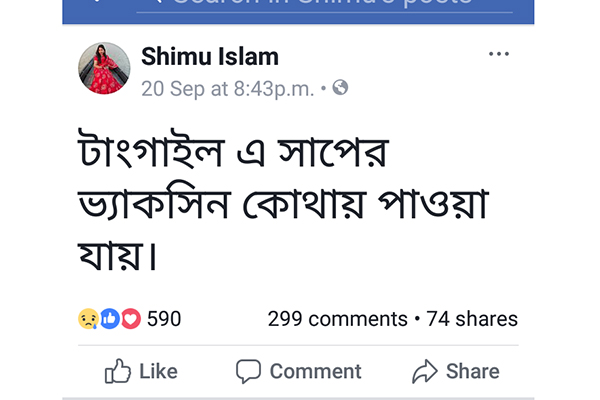The width and height of the screenshot is (600, 400).
Task: Tap the Share button text
Action: click(473, 371)
